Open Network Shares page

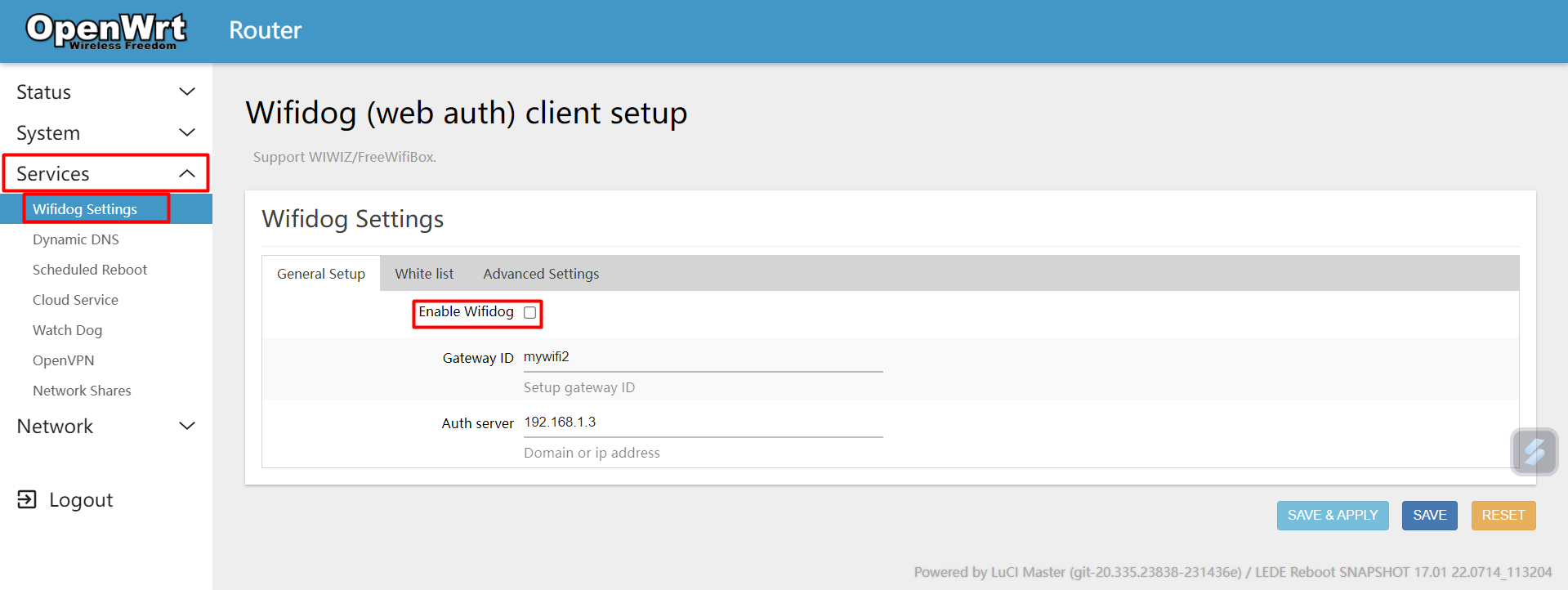(82, 391)
